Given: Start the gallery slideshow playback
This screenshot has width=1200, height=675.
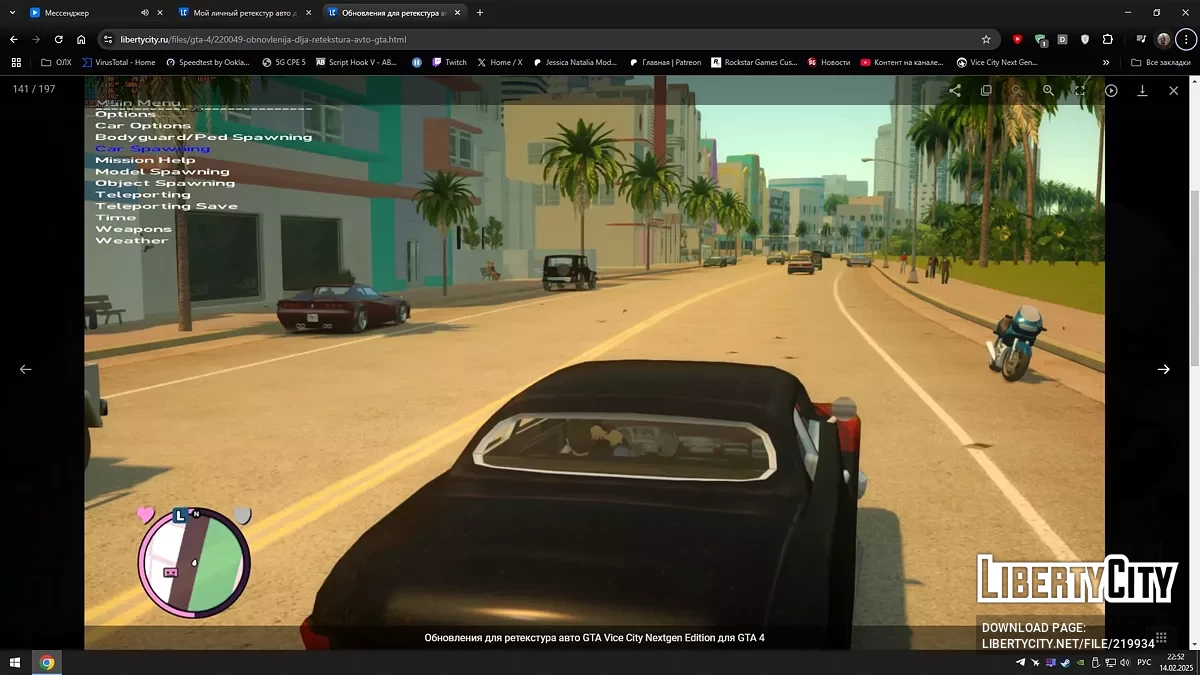Looking at the screenshot, I should point(1111,90).
